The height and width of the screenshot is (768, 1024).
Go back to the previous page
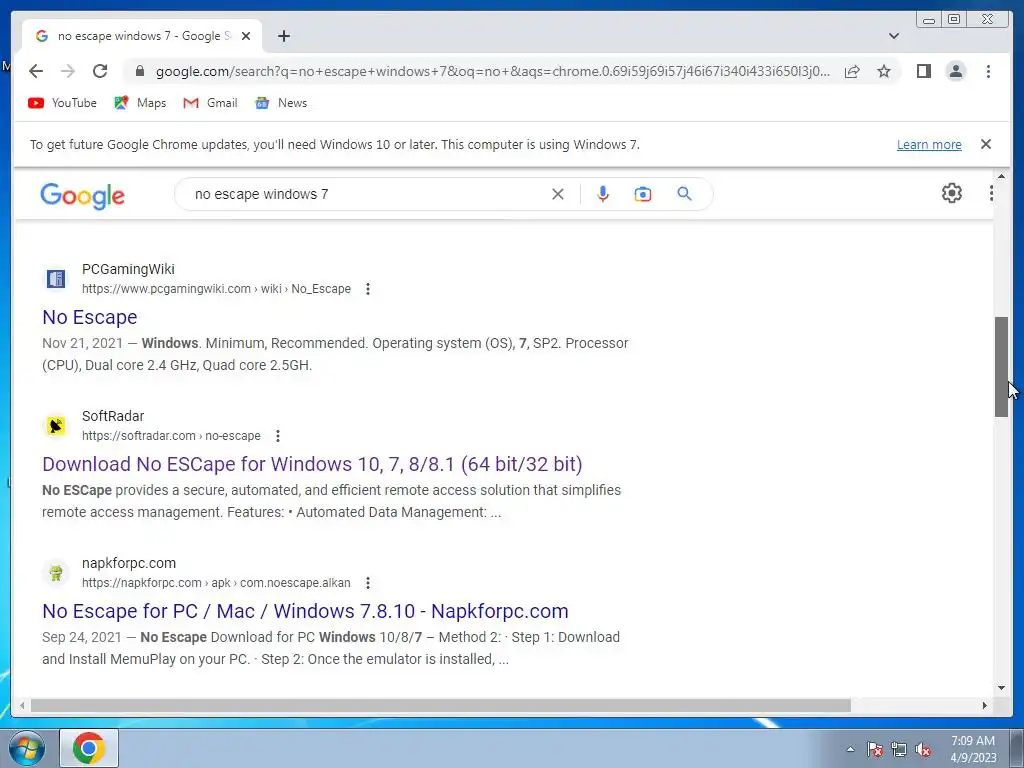pos(36,71)
